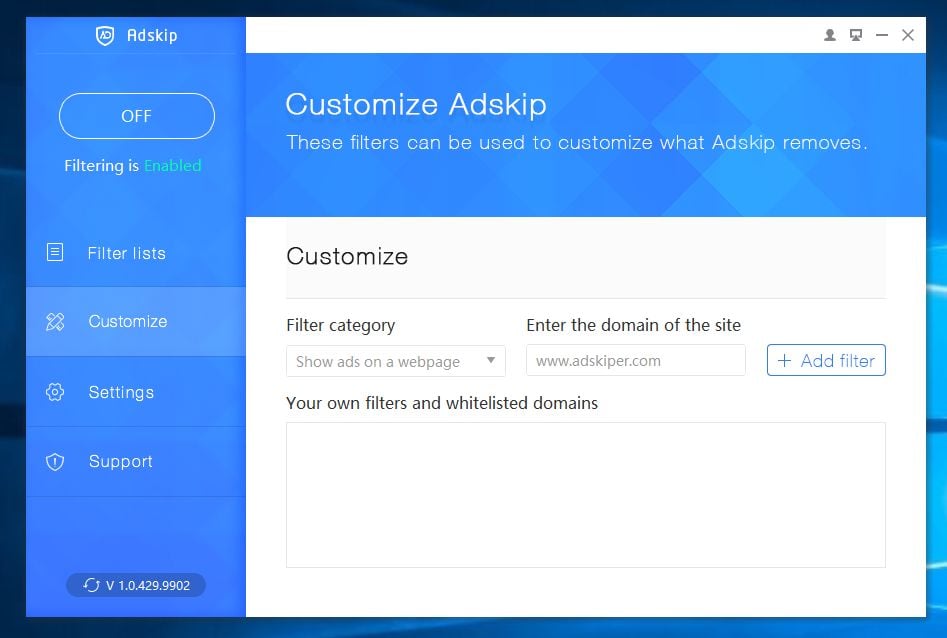Click the Filter lists document icon
Image resolution: width=947 pixels, height=638 pixels.
click(55, 252)
